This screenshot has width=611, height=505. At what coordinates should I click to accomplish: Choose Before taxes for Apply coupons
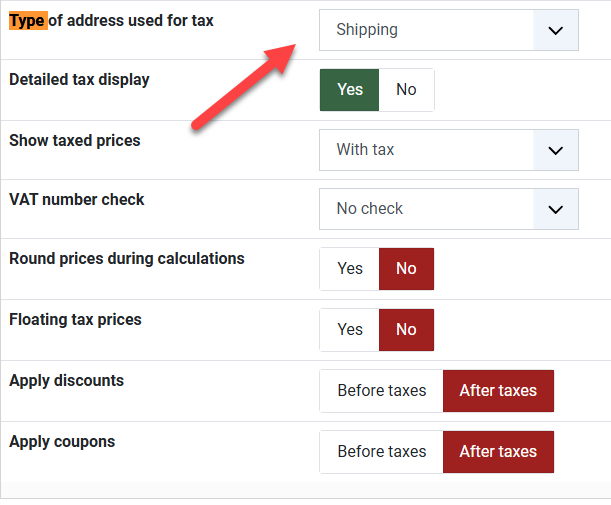pyautogui.click(x=382, y=452)
